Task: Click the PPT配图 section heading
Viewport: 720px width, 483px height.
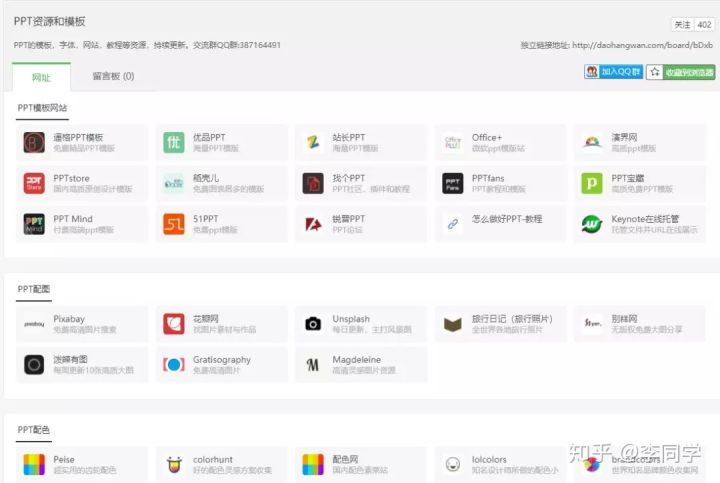Action: pyautogui.click(x=34, y=289)
